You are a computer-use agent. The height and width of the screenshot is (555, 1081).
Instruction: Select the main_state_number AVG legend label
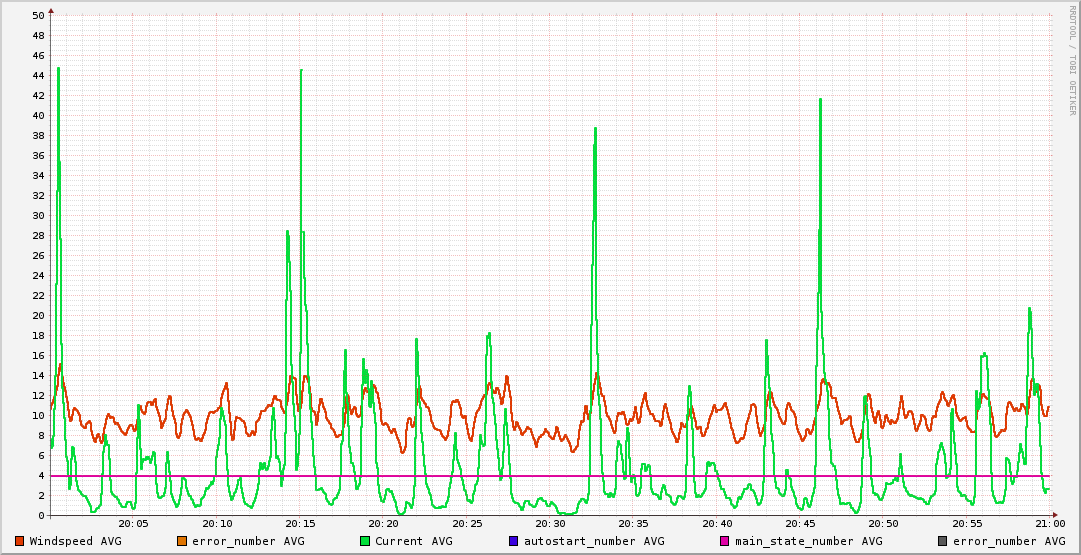[808, 541]
